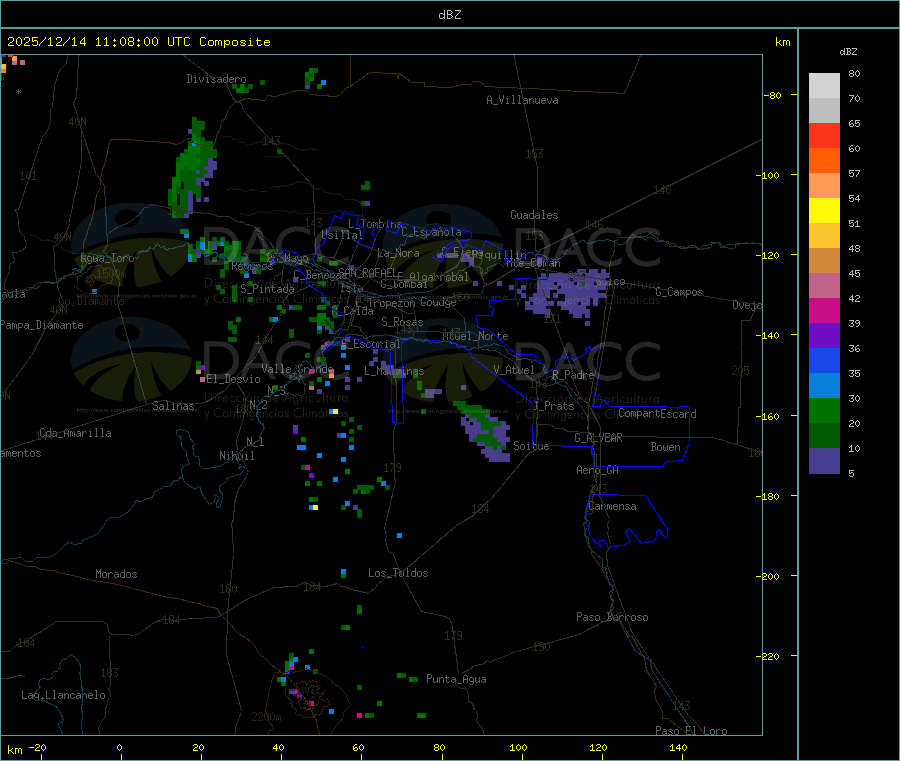Click the large purple echo near Guadales

click(x=567, y=293)
